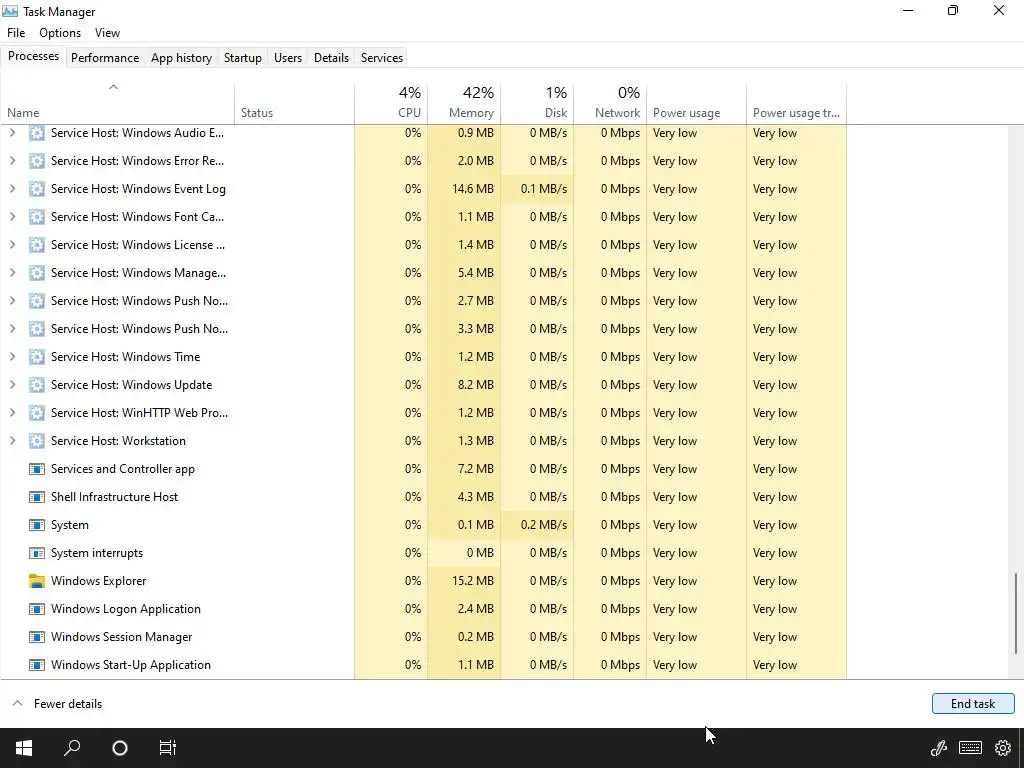This screenshot has height=768, width=1024.
Task: Switch to the Performance tab
Action: (105, 57)
